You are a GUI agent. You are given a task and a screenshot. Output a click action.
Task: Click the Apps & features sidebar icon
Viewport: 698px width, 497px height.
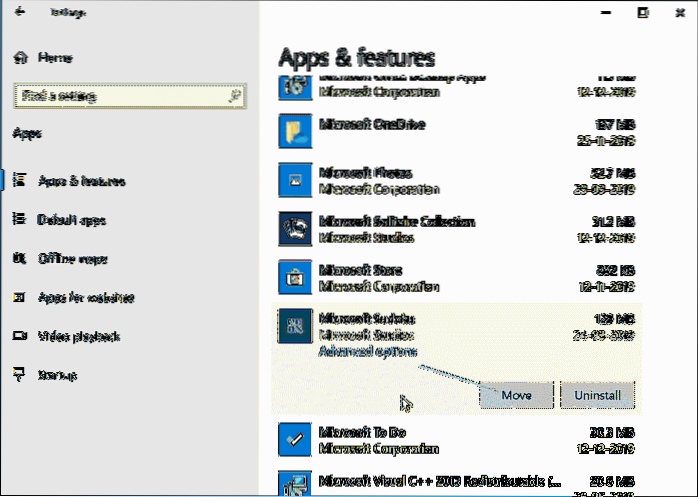(19, 180)
